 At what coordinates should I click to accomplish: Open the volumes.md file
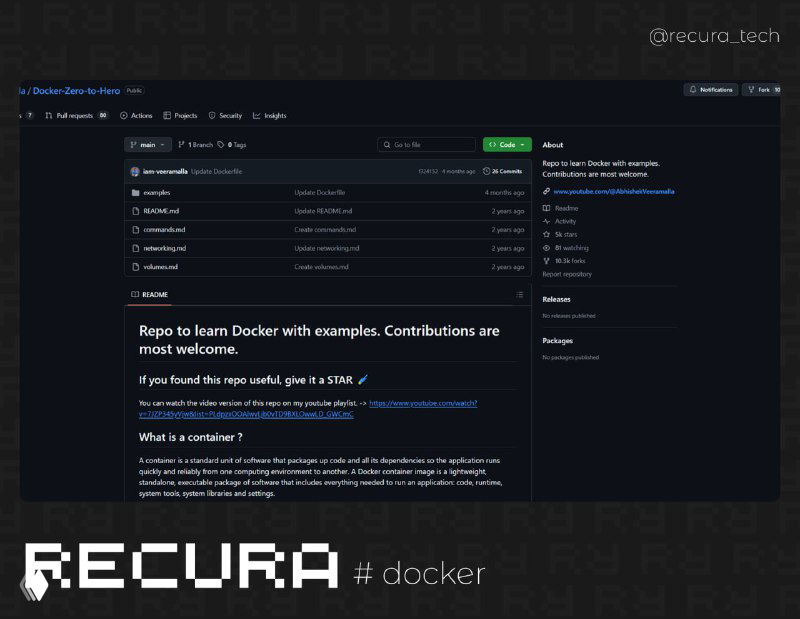click(x=159, y=267)
